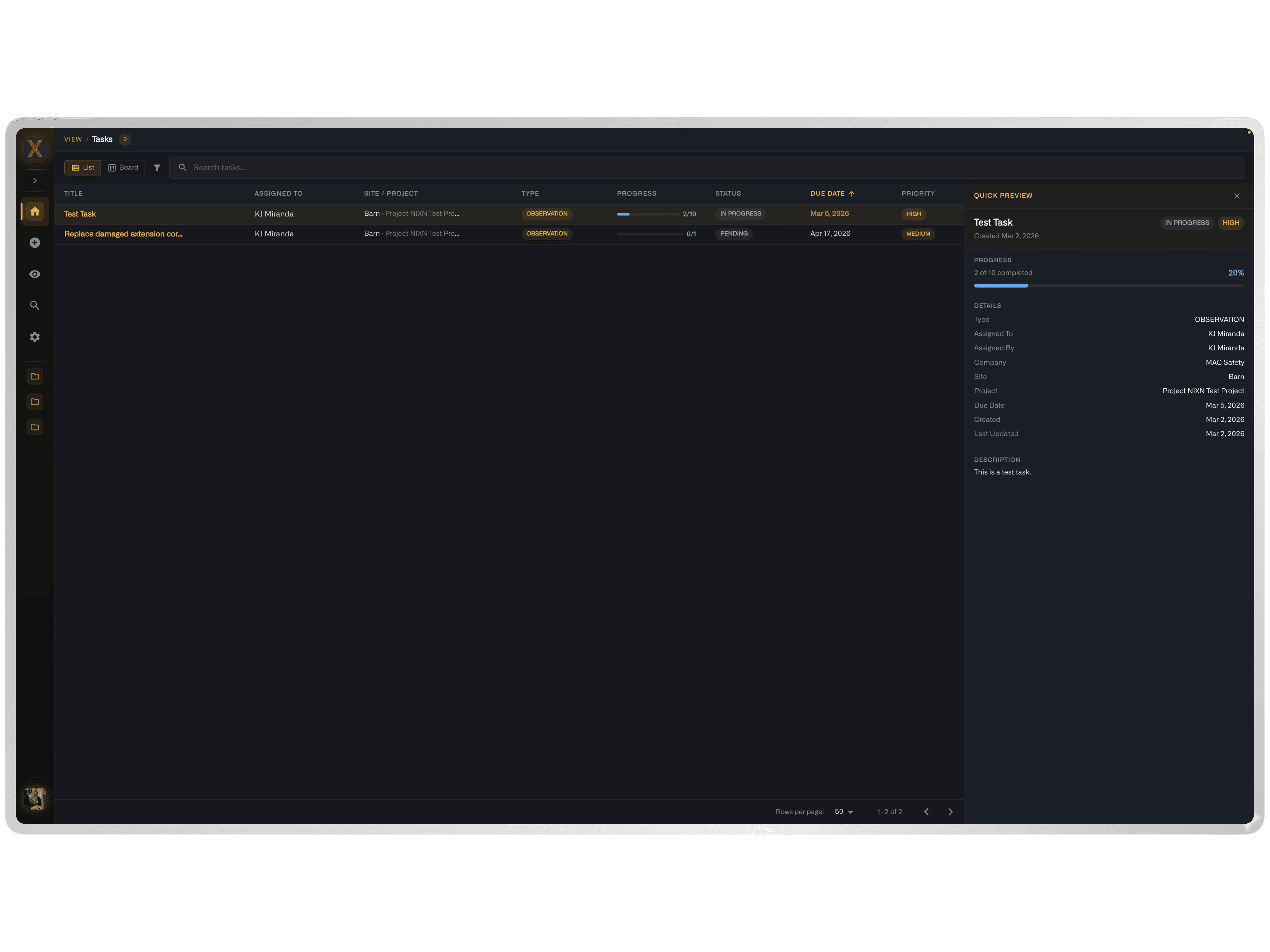Click the MEDIUM priority badge
Screen dimensions: 1270x952
[918, 234]
